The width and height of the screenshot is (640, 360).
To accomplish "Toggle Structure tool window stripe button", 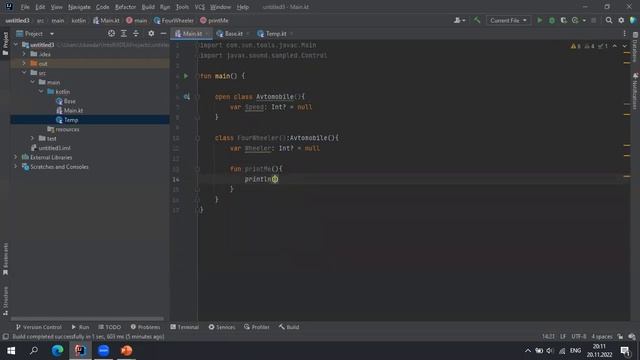I will 5,301.
